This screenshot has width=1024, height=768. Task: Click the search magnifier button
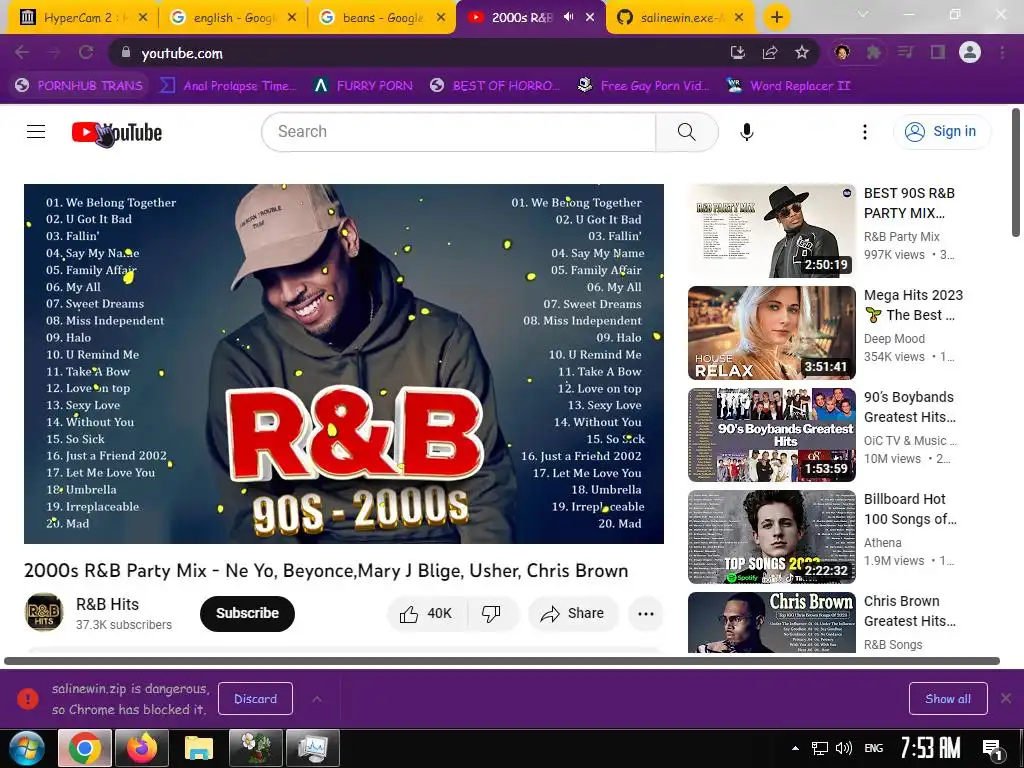[686, 132]
